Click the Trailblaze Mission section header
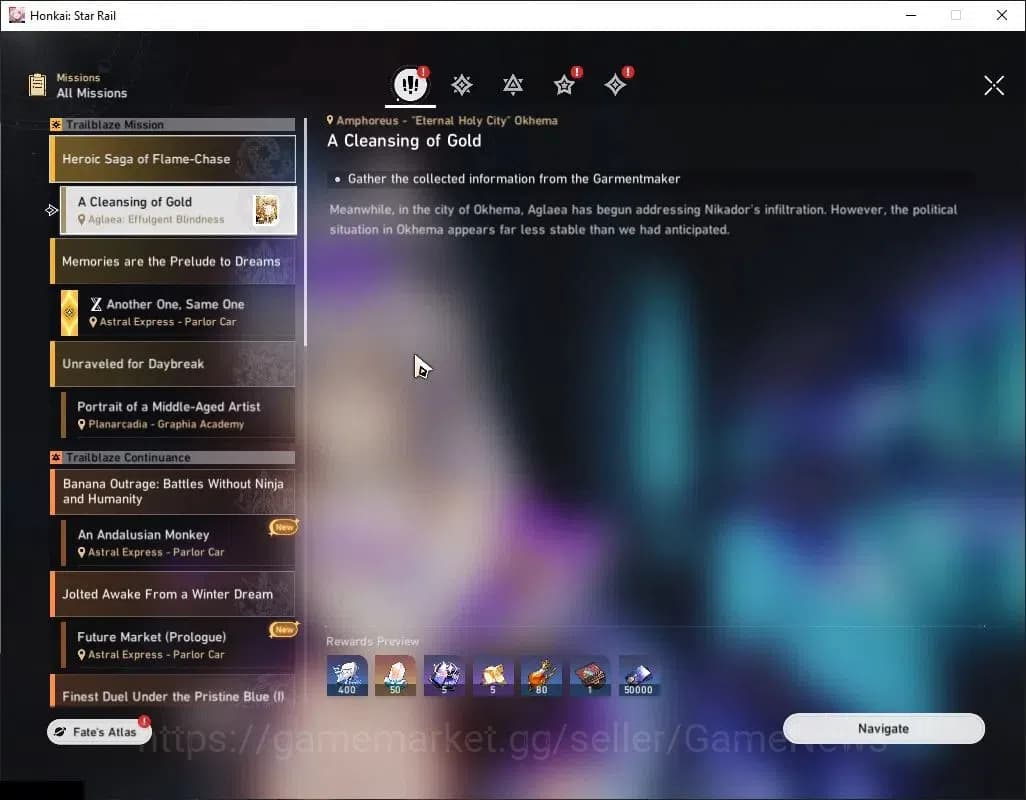Screen dimensions: 1026x800 173,124
